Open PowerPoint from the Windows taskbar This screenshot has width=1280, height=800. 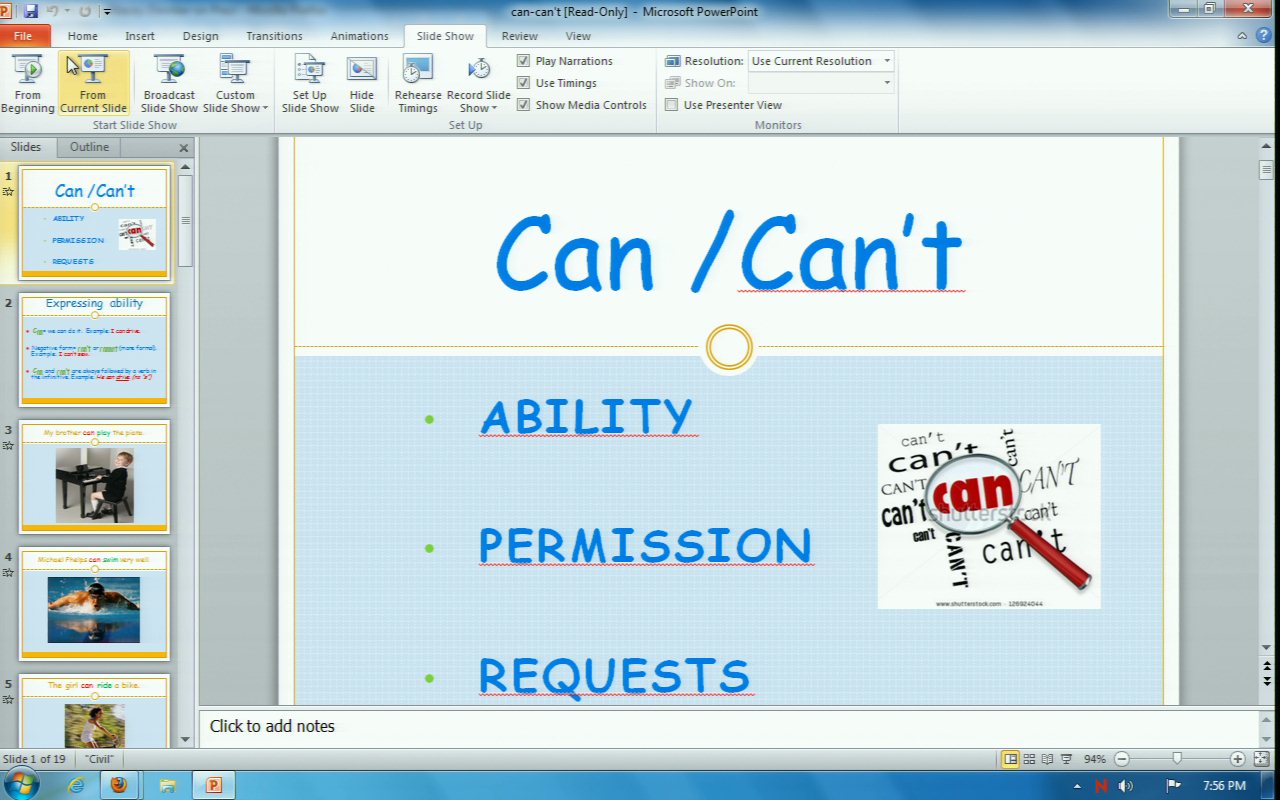pos(212,785)
